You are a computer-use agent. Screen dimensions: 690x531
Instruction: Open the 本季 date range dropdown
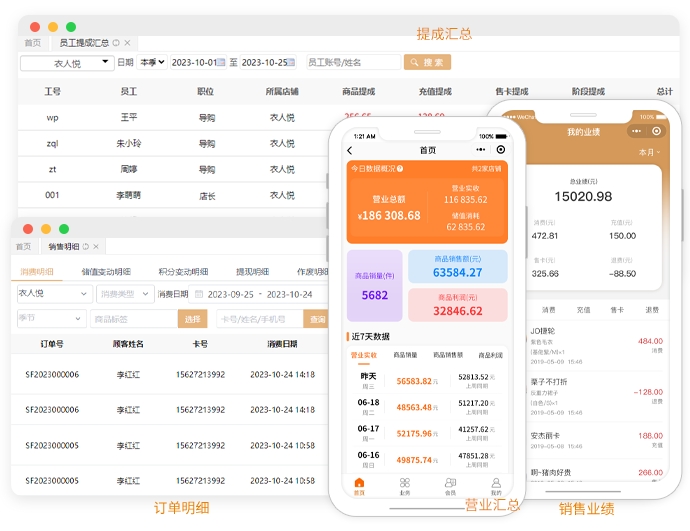pyautogui.click(x=152, y=62)
